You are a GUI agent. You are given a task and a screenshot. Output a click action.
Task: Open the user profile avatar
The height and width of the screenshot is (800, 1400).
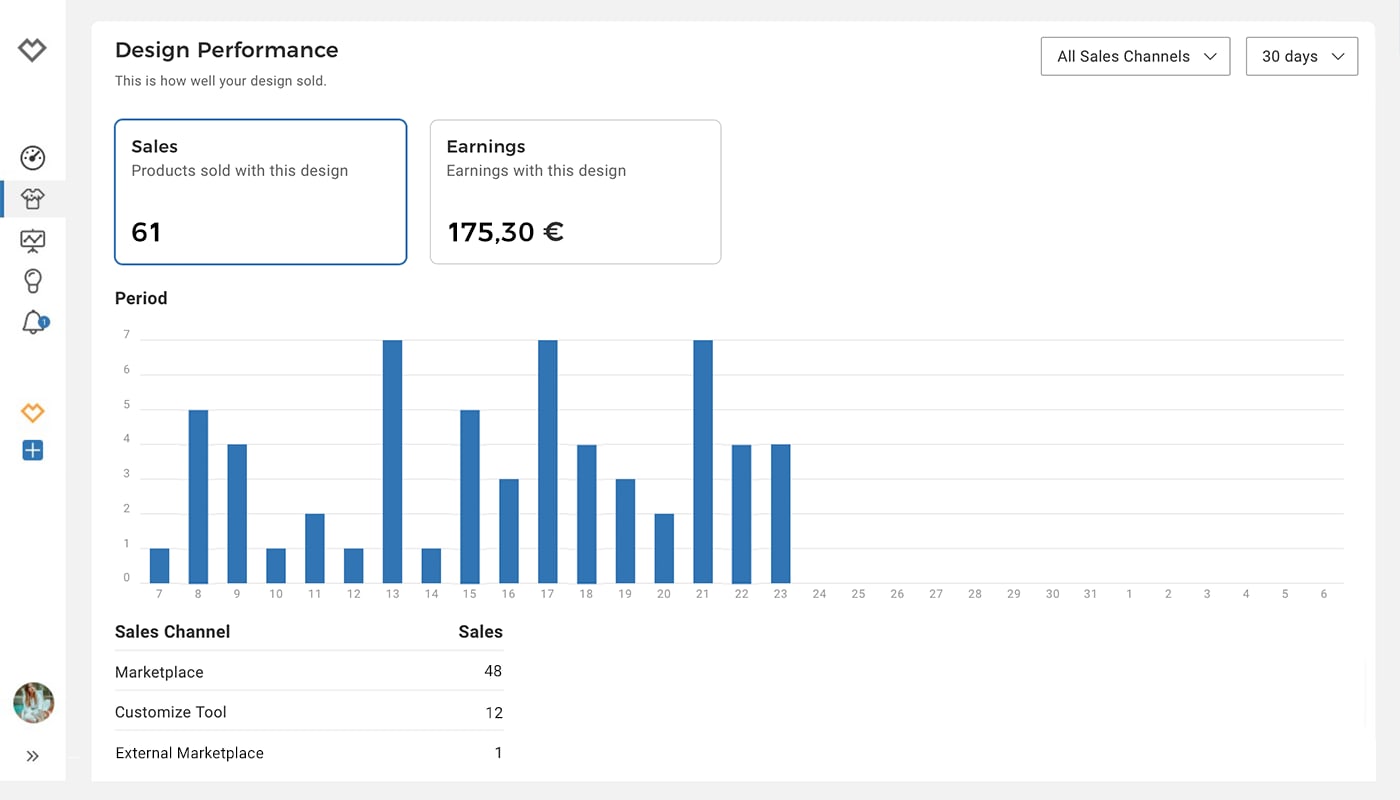pos(33,703)
